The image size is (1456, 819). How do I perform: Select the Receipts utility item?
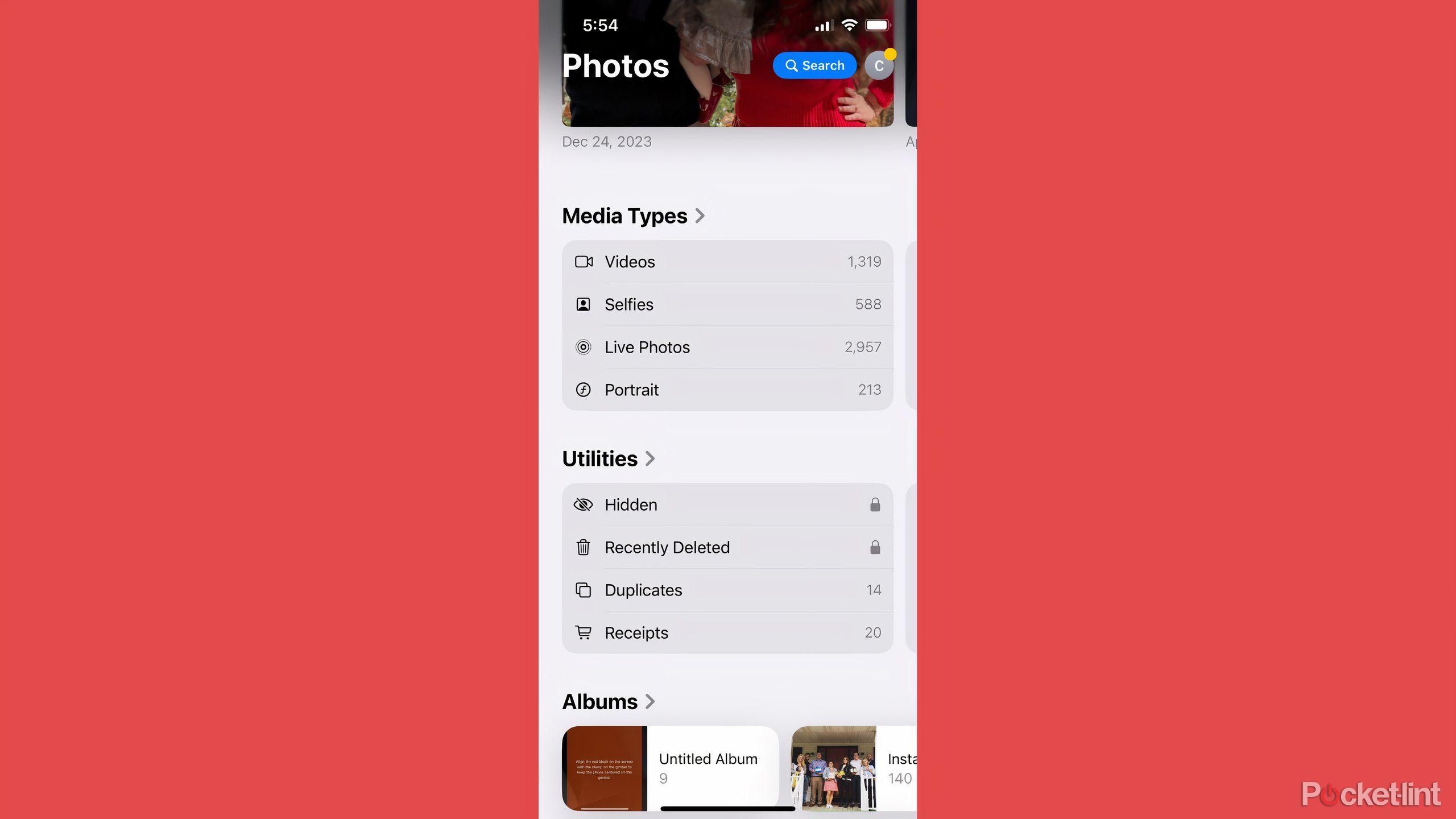[x=727, y=632]
